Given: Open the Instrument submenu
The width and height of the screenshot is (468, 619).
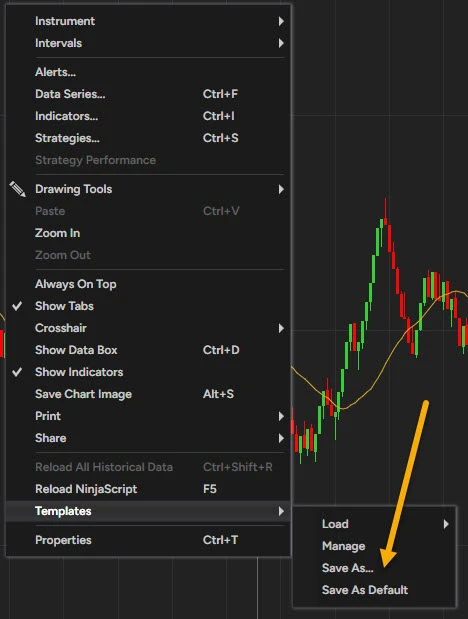Looking at the screenshot, I should tap(149, 21).
